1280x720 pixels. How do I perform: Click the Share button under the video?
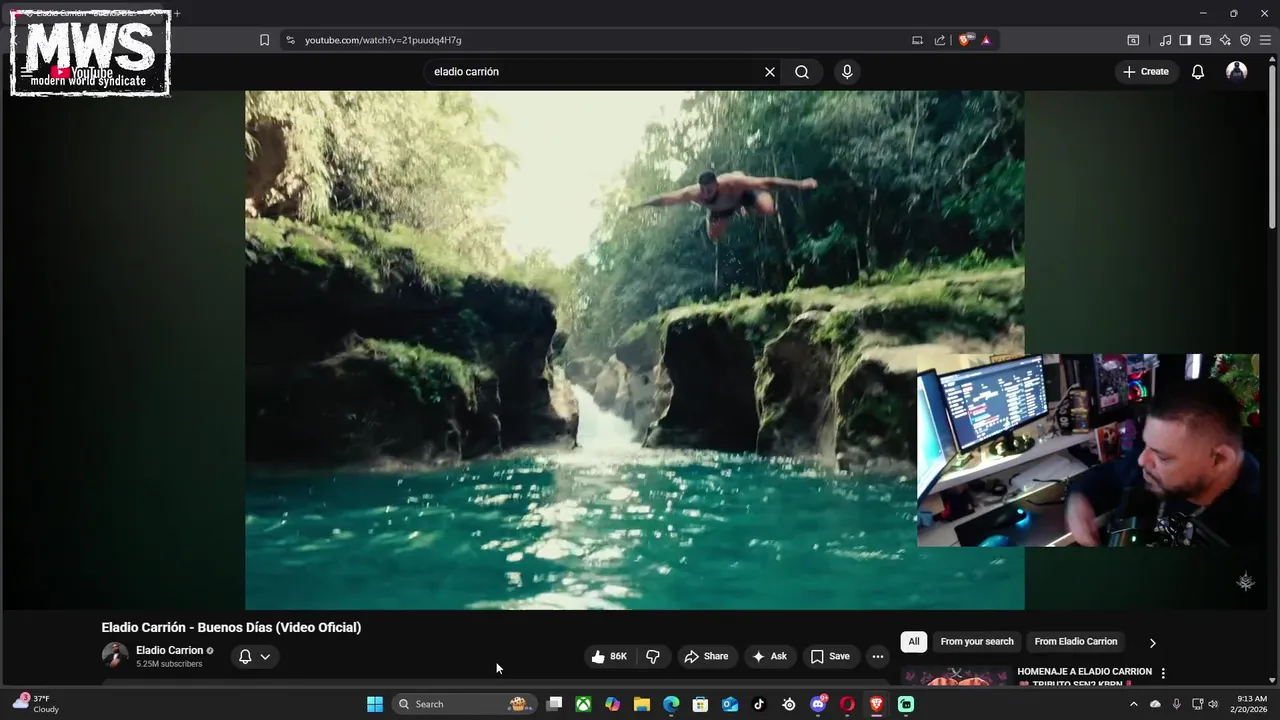pyautogui.click(x=706, y=657)
